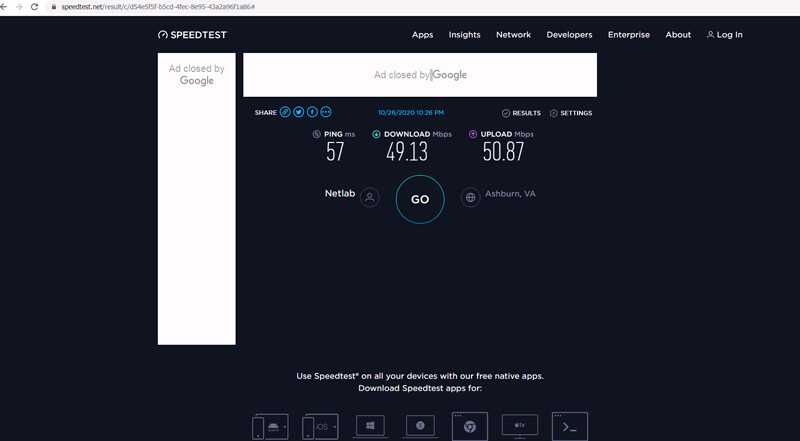
Task: Open the iOS app download icon
Action: pos(320,426)
